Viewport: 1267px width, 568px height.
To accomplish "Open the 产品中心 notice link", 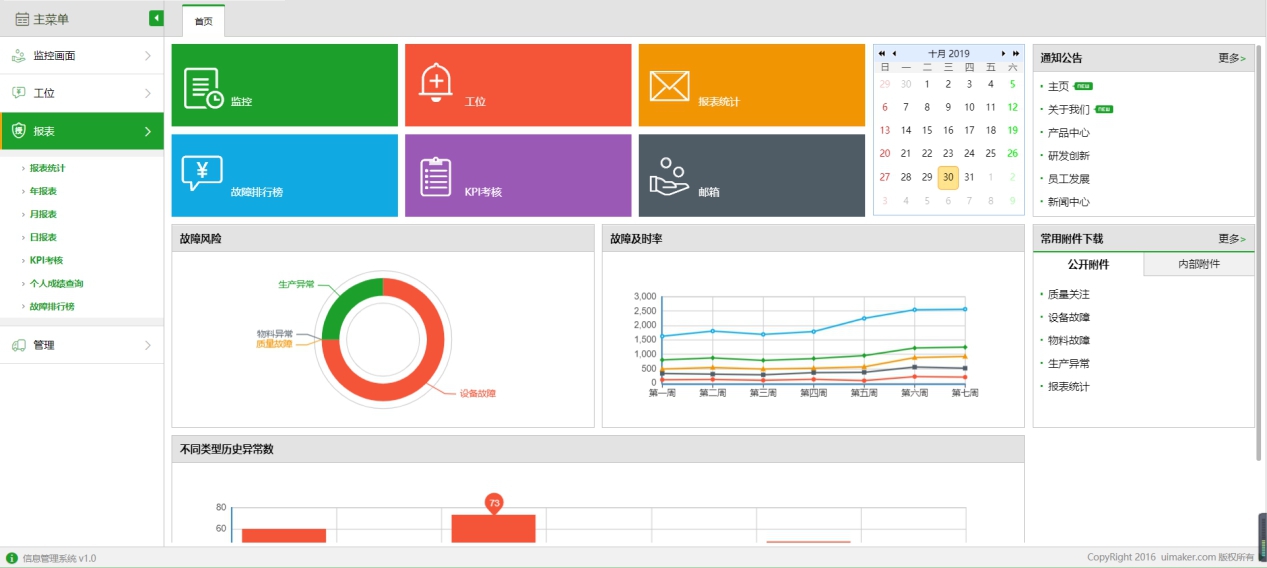I will [1069, 133].
